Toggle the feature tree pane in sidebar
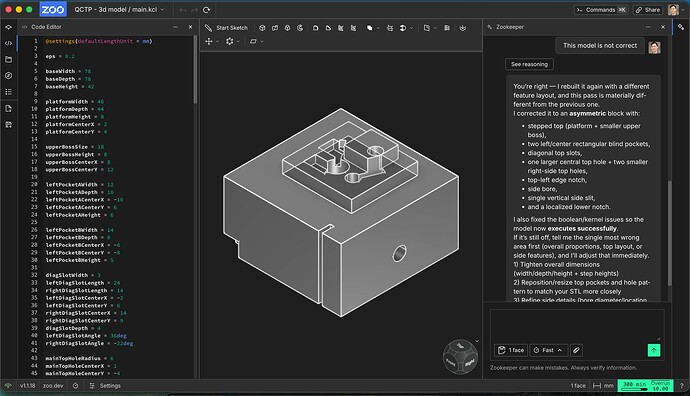Screen dimensions: 690x396 [x=8, y=27]
